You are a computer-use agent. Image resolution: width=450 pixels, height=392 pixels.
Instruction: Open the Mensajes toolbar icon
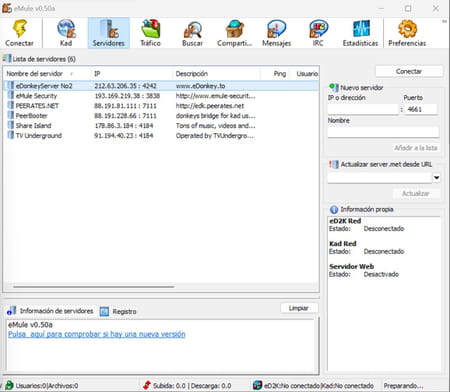tap(276, 29)
